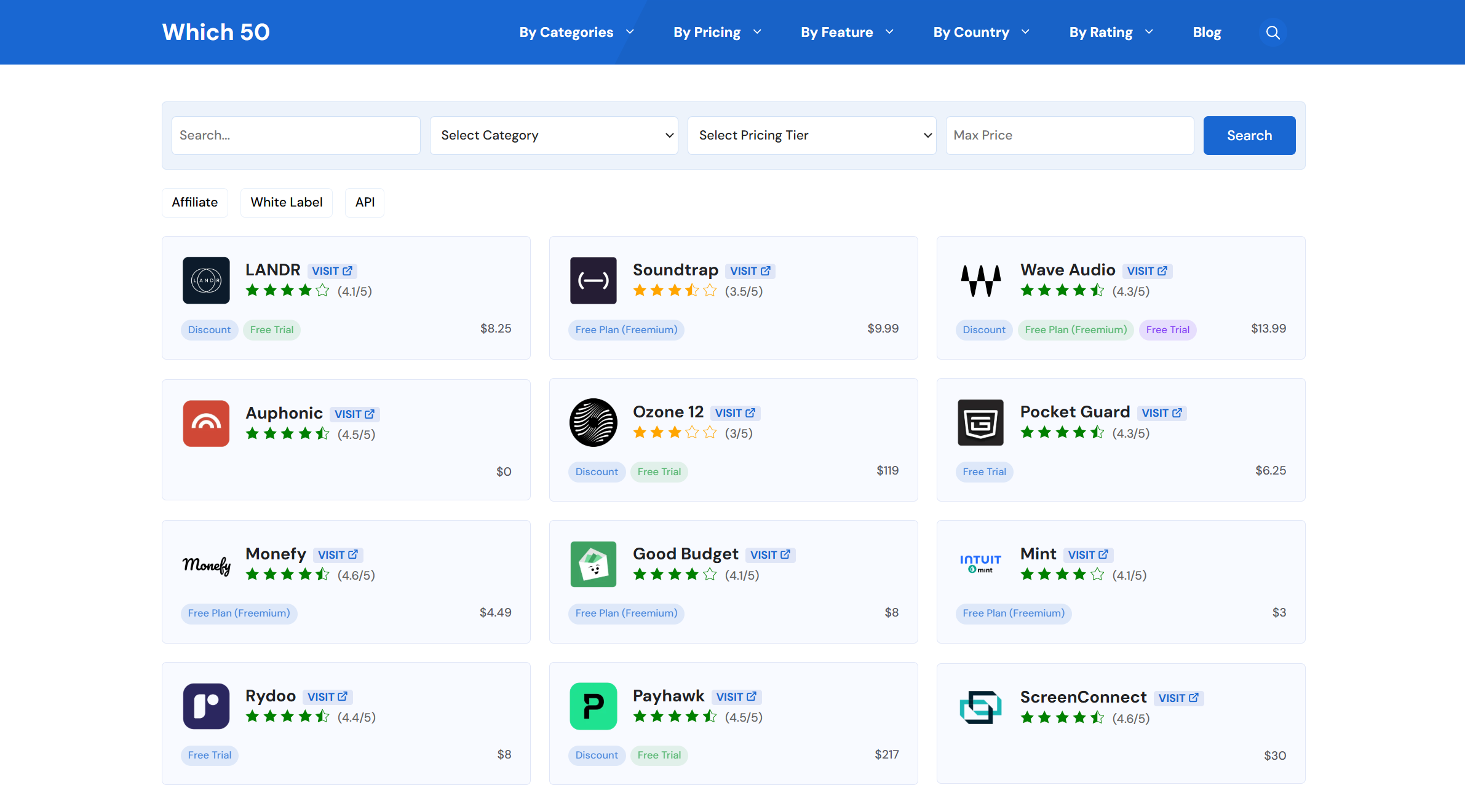Expand the By Pricing menu
Viewport: 1465px width, 812px height.
click(x=718, y=33)
